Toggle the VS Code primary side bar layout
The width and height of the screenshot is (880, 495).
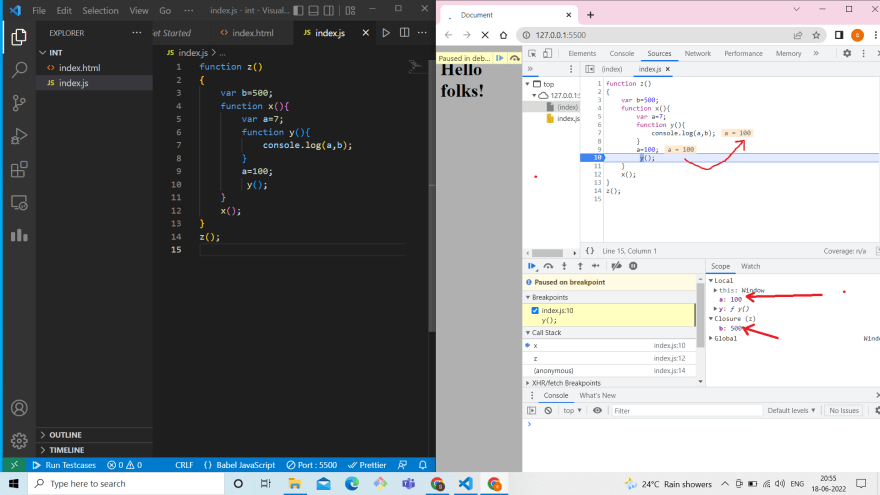click(299, 10)
